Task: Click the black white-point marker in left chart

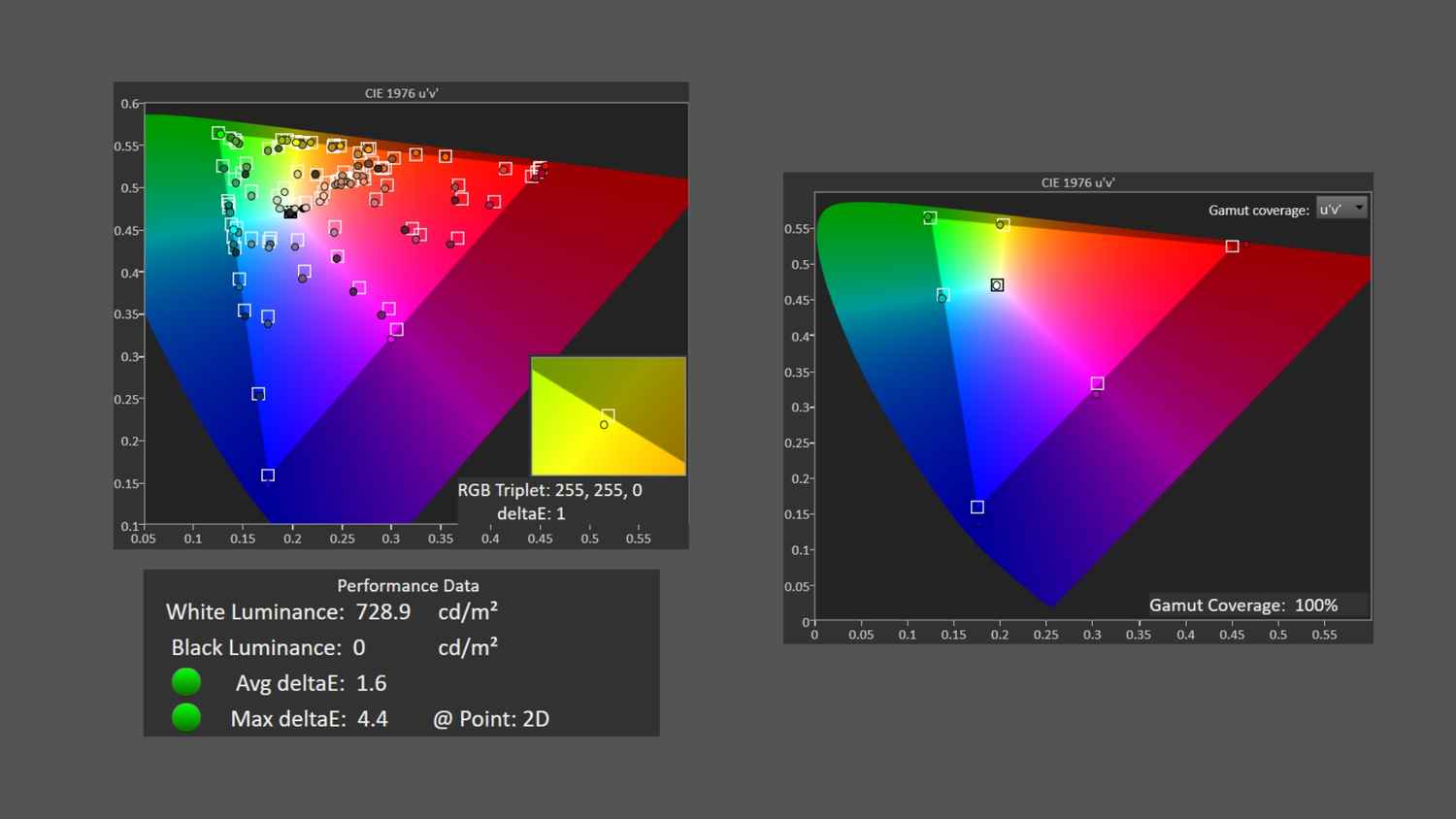Action: coord(290,213)
